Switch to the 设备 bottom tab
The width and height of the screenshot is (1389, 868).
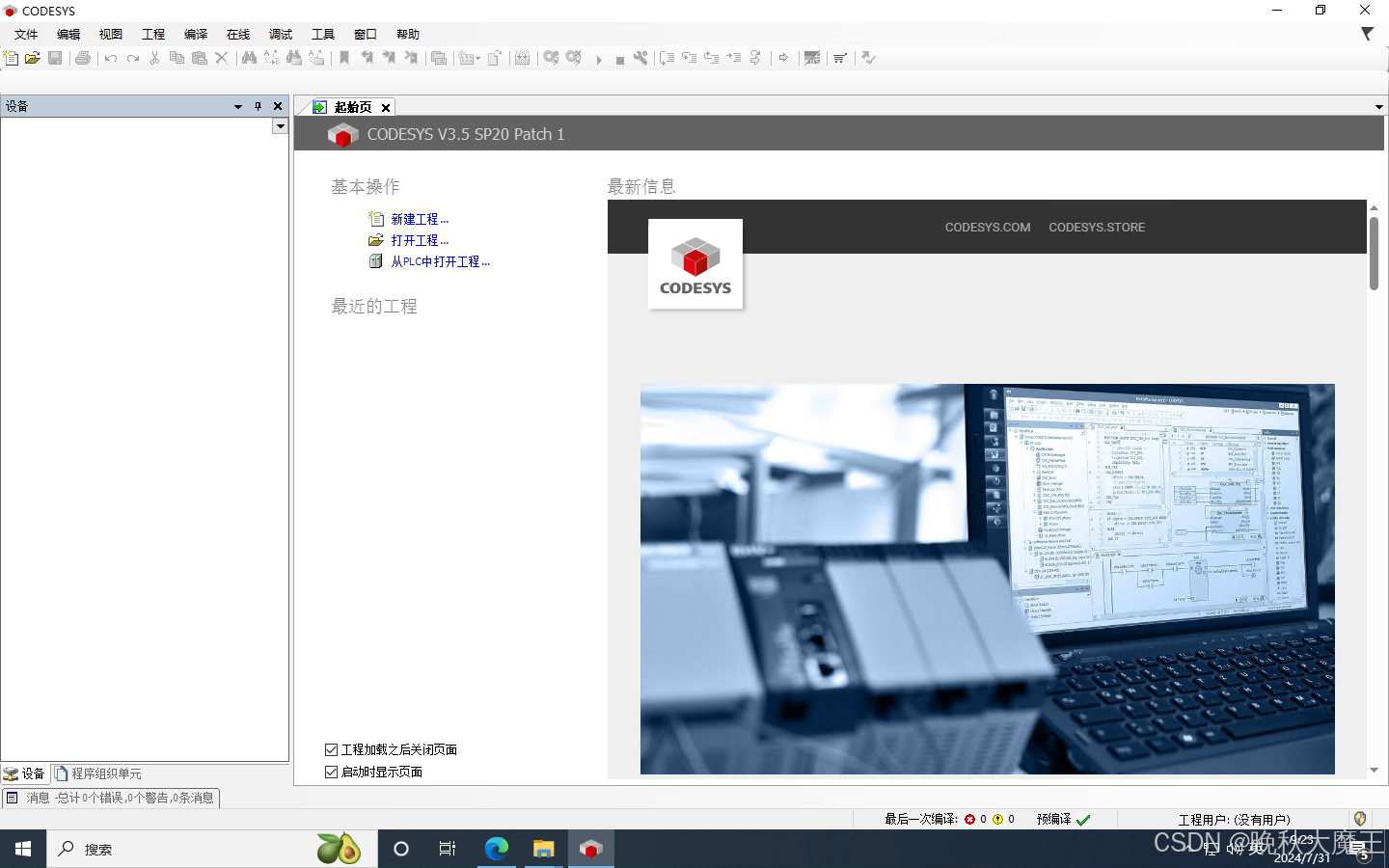24,773
